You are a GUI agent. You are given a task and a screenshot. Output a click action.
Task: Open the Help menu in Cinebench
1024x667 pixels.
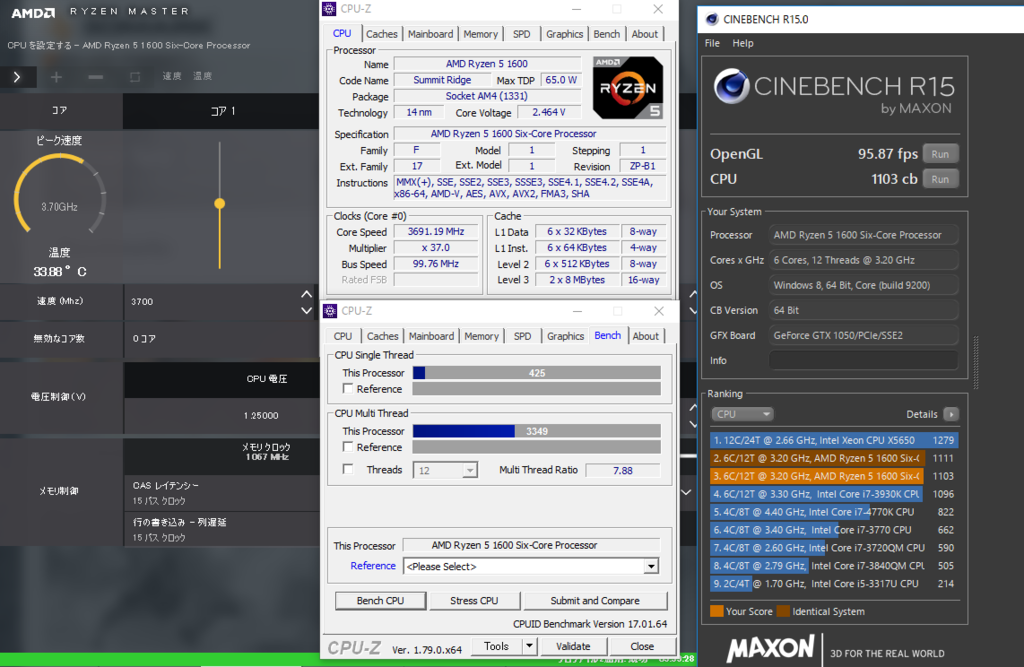743,43
